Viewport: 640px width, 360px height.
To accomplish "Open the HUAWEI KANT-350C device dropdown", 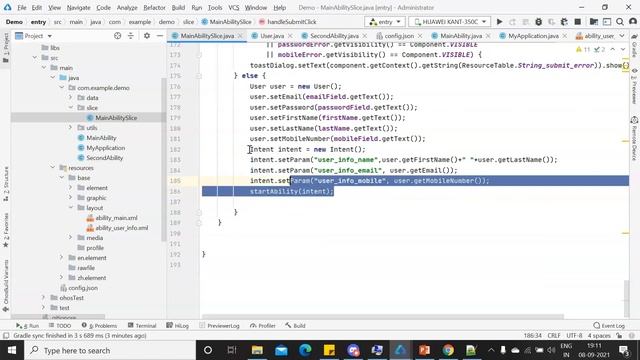I will 449,22.
